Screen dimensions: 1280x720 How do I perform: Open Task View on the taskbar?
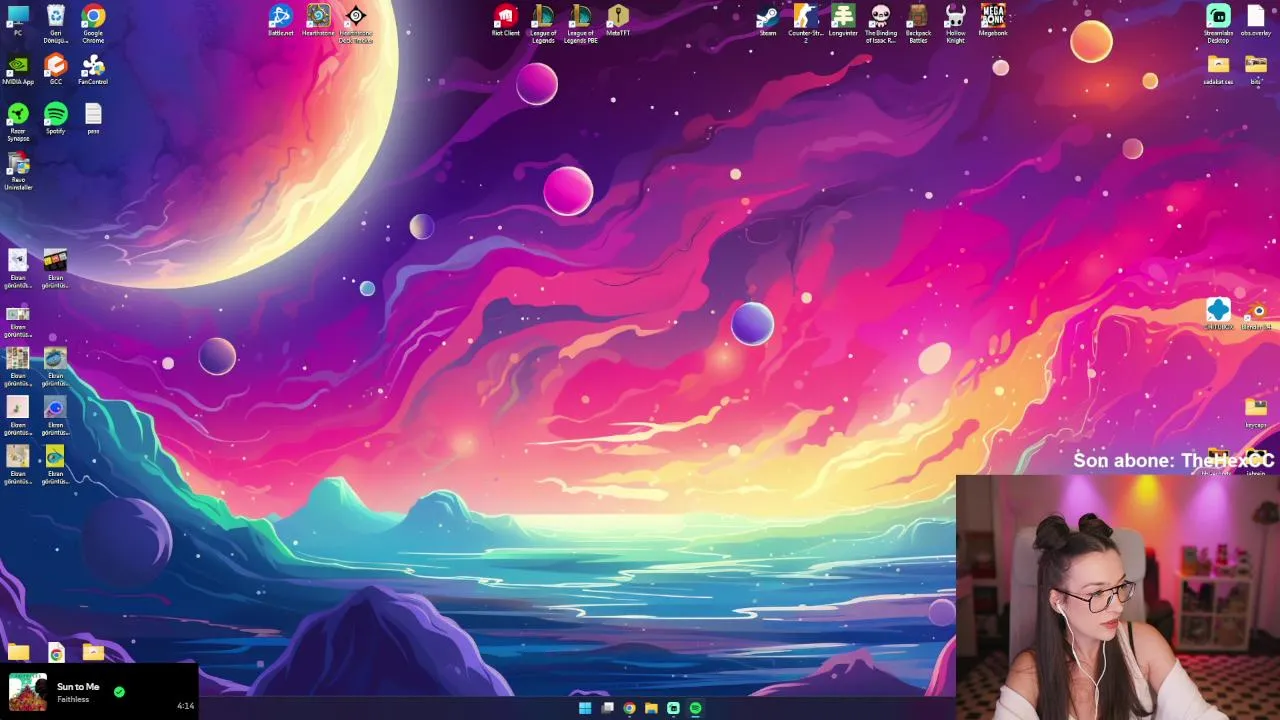tap(607, 708)
